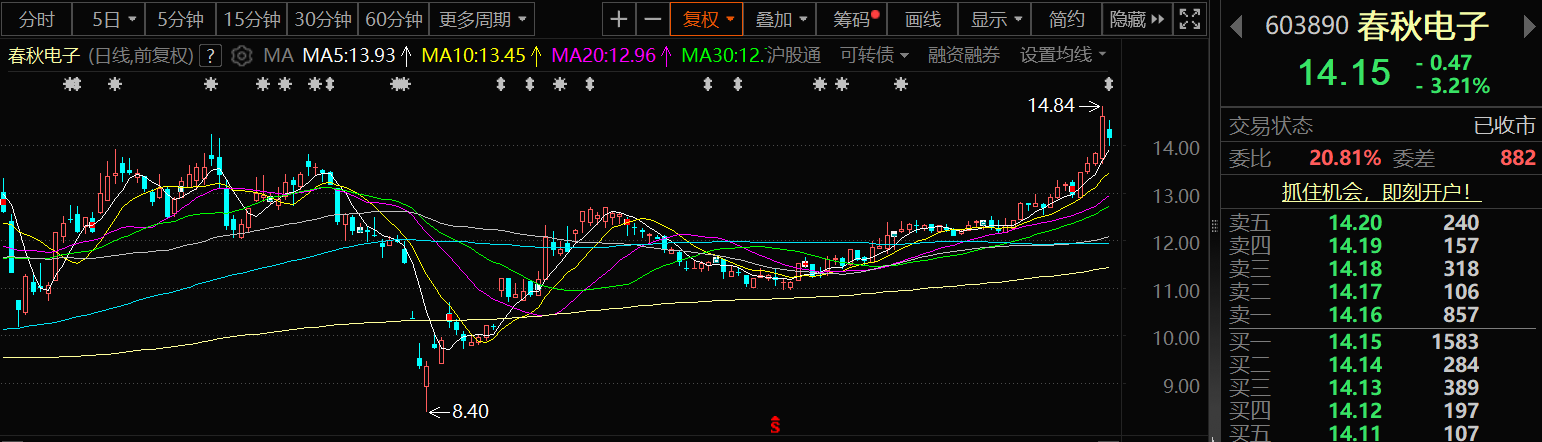Screen dimensions: 1542x442
Task: Open the 设置均线 moving average dropdown
Action: click(x=1063, y=55)
